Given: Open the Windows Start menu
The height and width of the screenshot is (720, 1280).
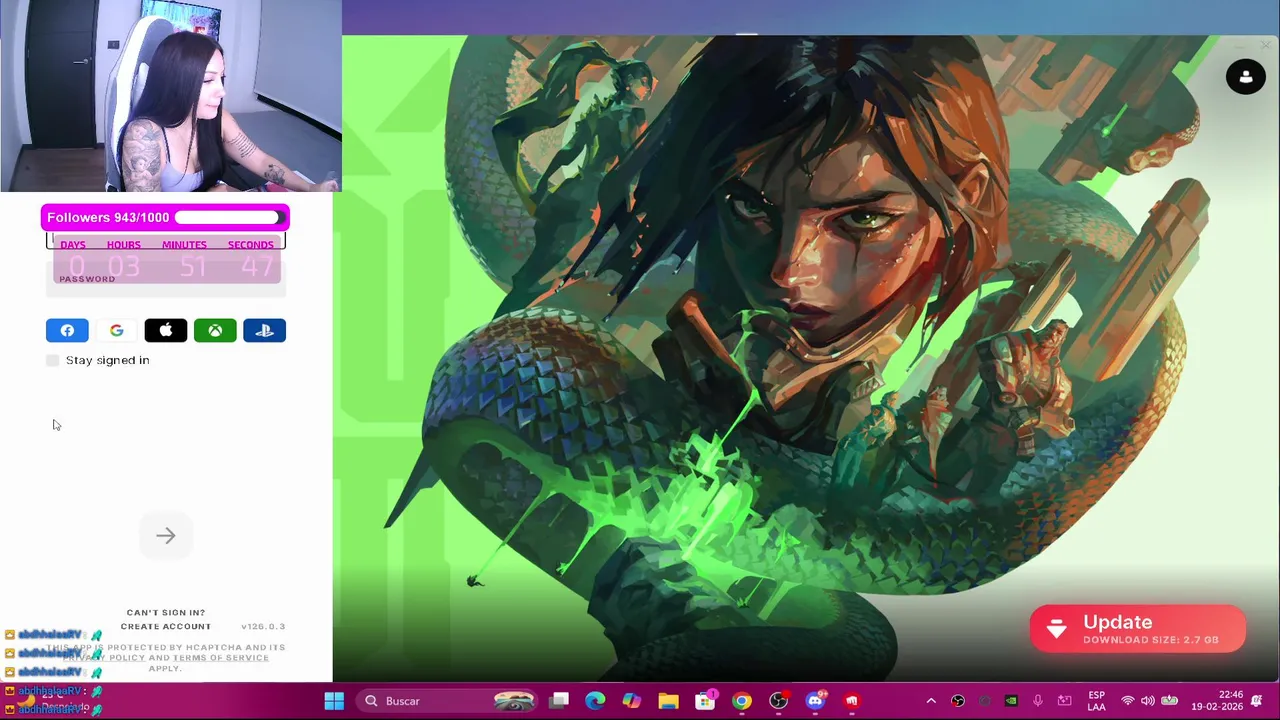Looking at the screenshot, I should coord(334,701).
